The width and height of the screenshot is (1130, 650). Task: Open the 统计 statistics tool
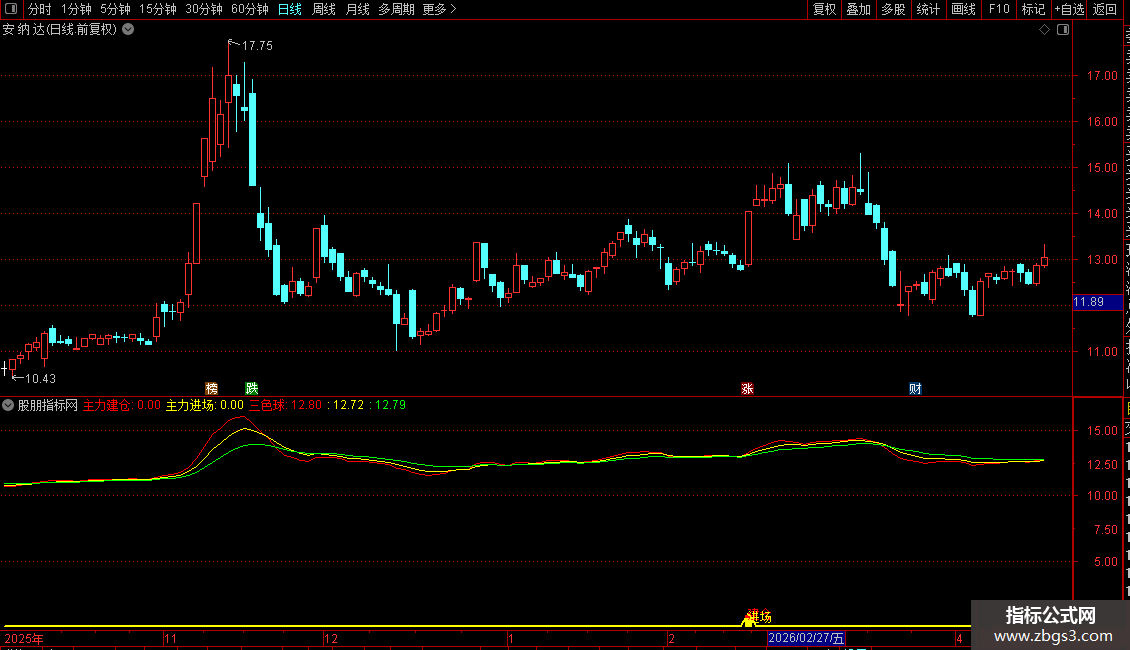pyautogui.click(x=928, y=9)
